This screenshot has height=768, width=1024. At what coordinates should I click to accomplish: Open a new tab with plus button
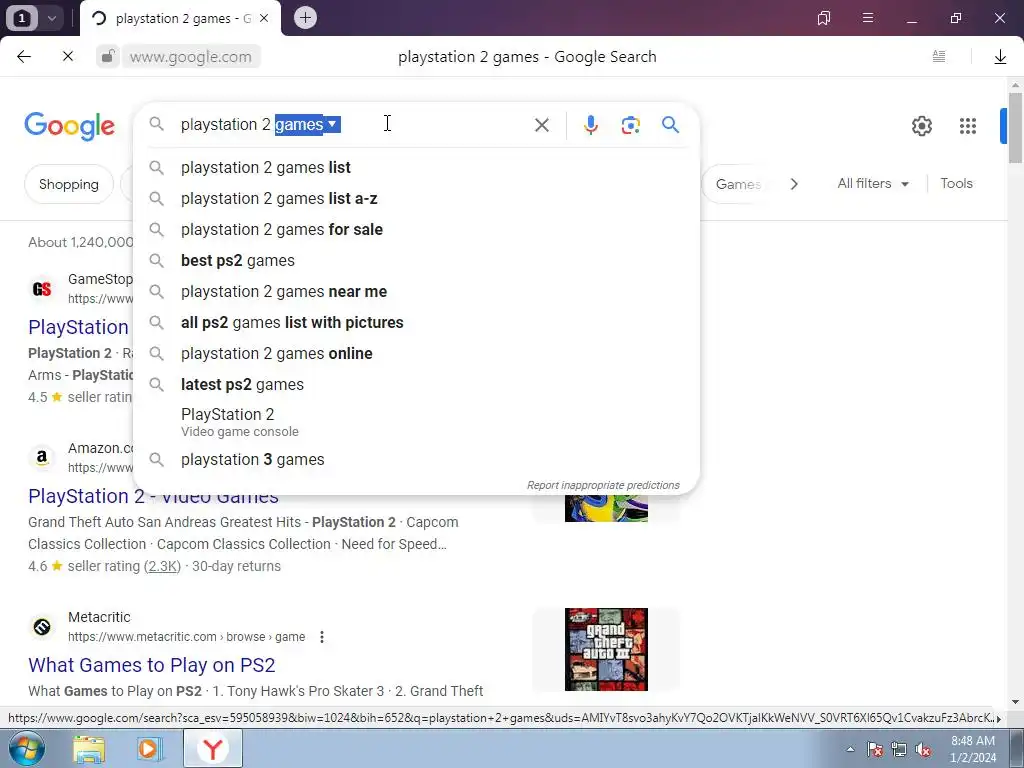pos(305,18)
